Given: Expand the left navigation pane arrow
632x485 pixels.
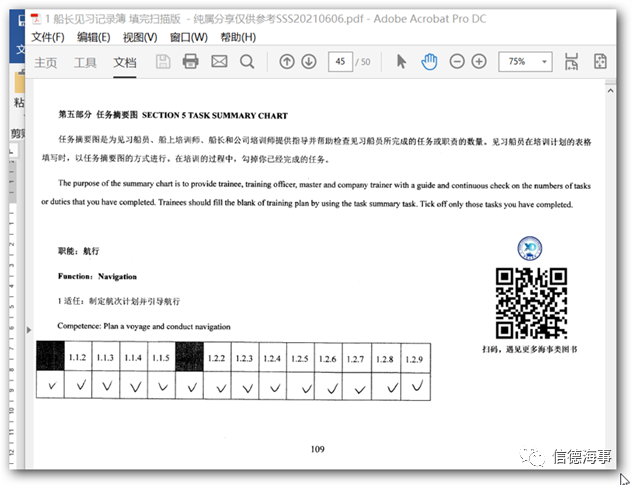Looking at the screenshot, I should (x=29, y=330).
